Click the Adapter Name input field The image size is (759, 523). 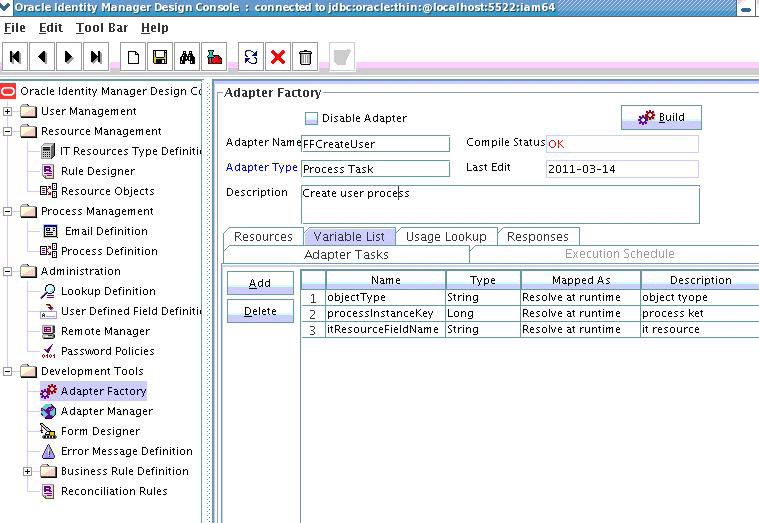coord(375,144)
